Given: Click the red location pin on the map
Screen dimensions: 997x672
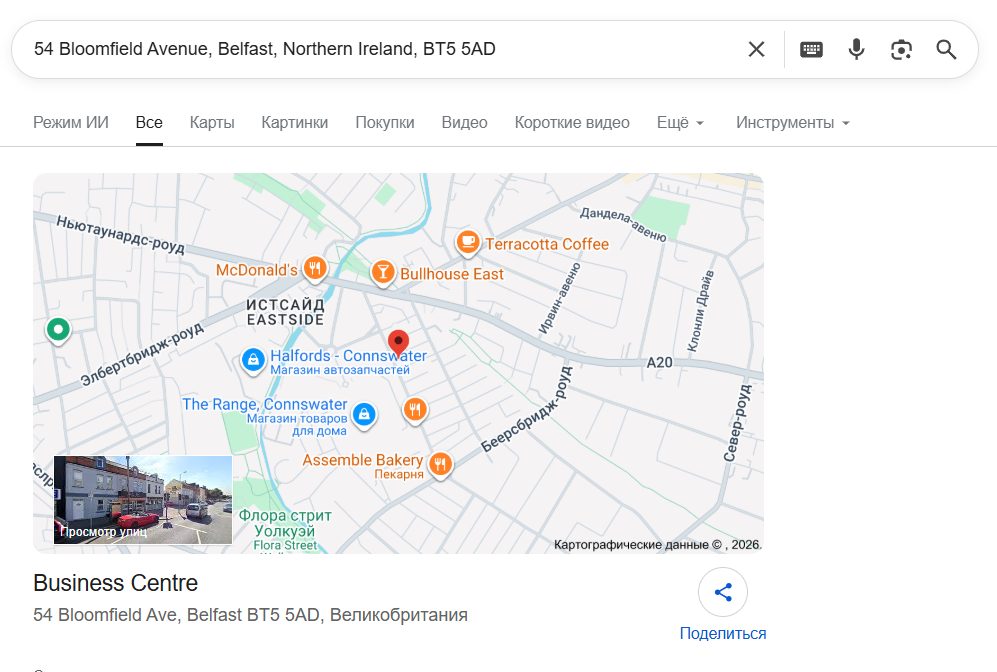Looking at the screenshot, I should pyautogui.click(x=399, y=343).
